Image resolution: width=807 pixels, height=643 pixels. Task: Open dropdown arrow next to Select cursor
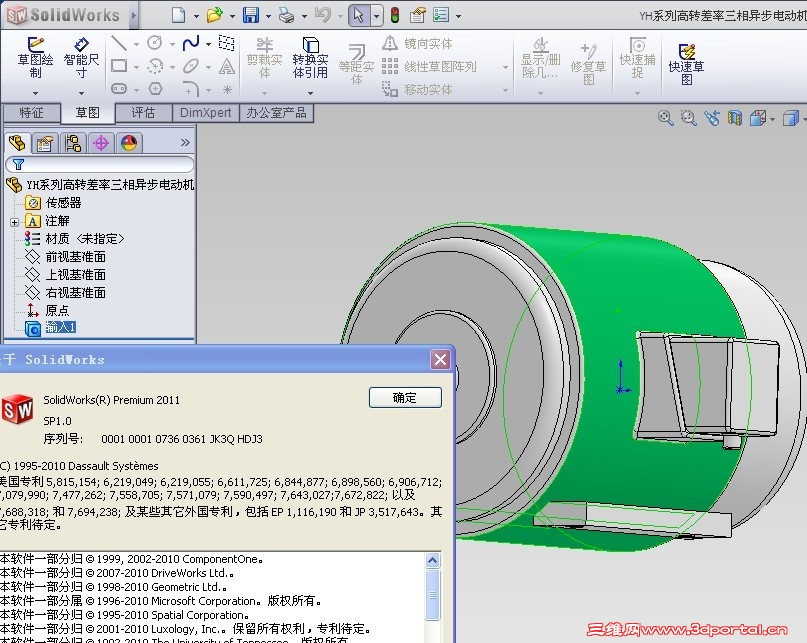click(377, 16)
